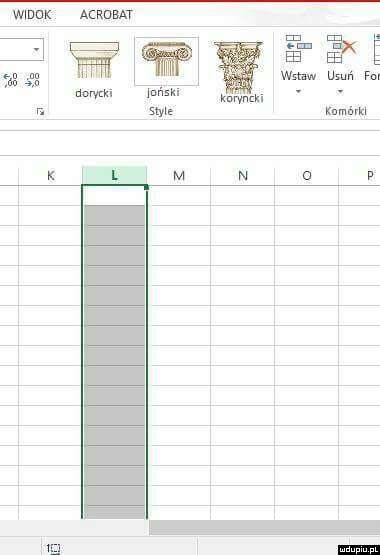This screenshot has width=380, height=555.
Task: Increase decimal places icon
Action: [11, 80]
